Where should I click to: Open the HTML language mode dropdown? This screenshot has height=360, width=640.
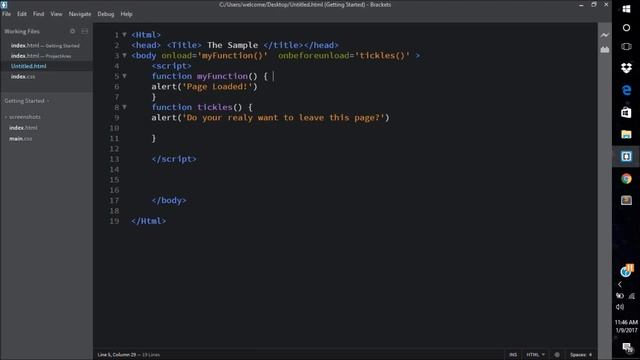tap(535, 355)
